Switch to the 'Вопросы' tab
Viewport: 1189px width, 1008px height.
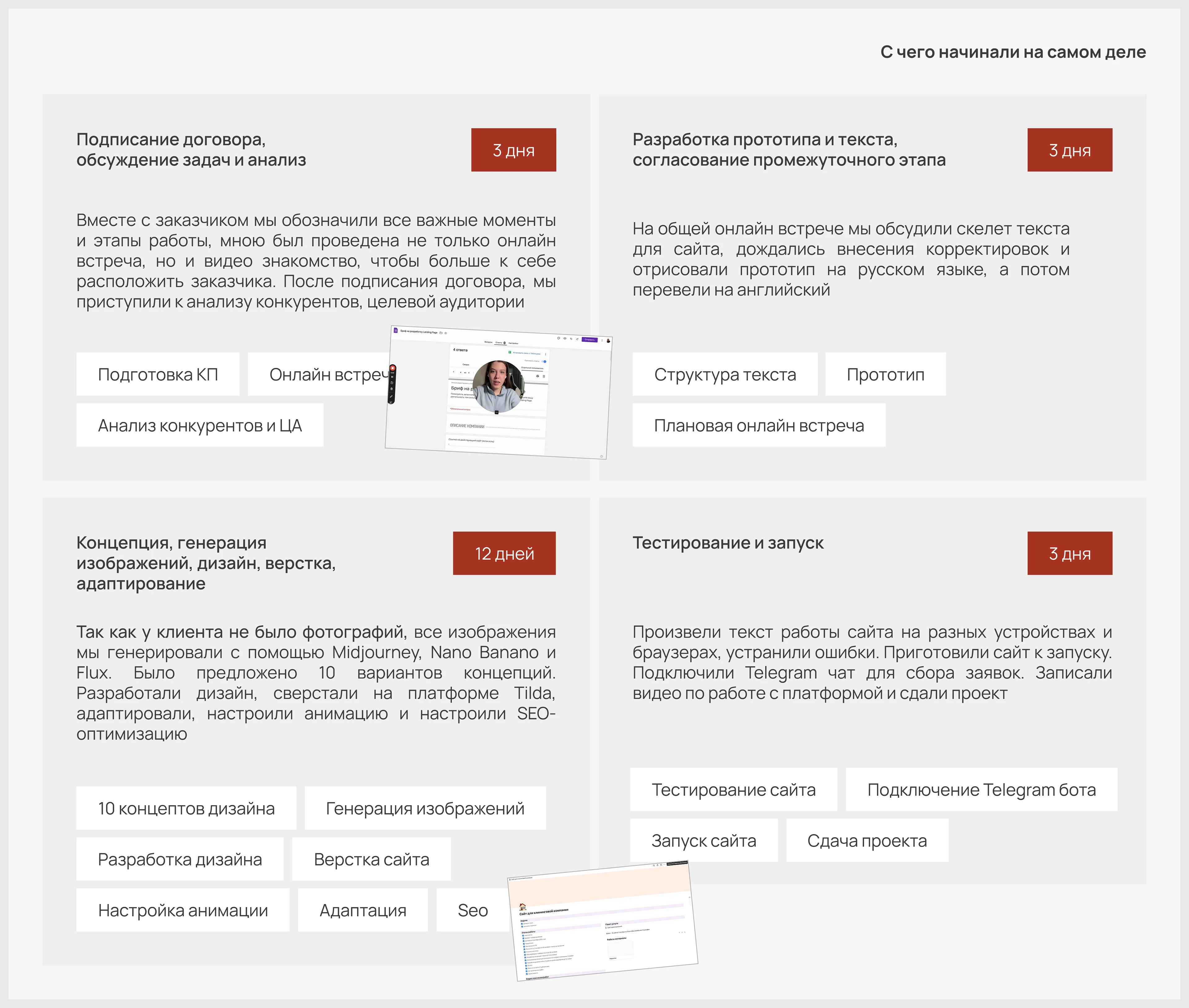coord(489,342)
